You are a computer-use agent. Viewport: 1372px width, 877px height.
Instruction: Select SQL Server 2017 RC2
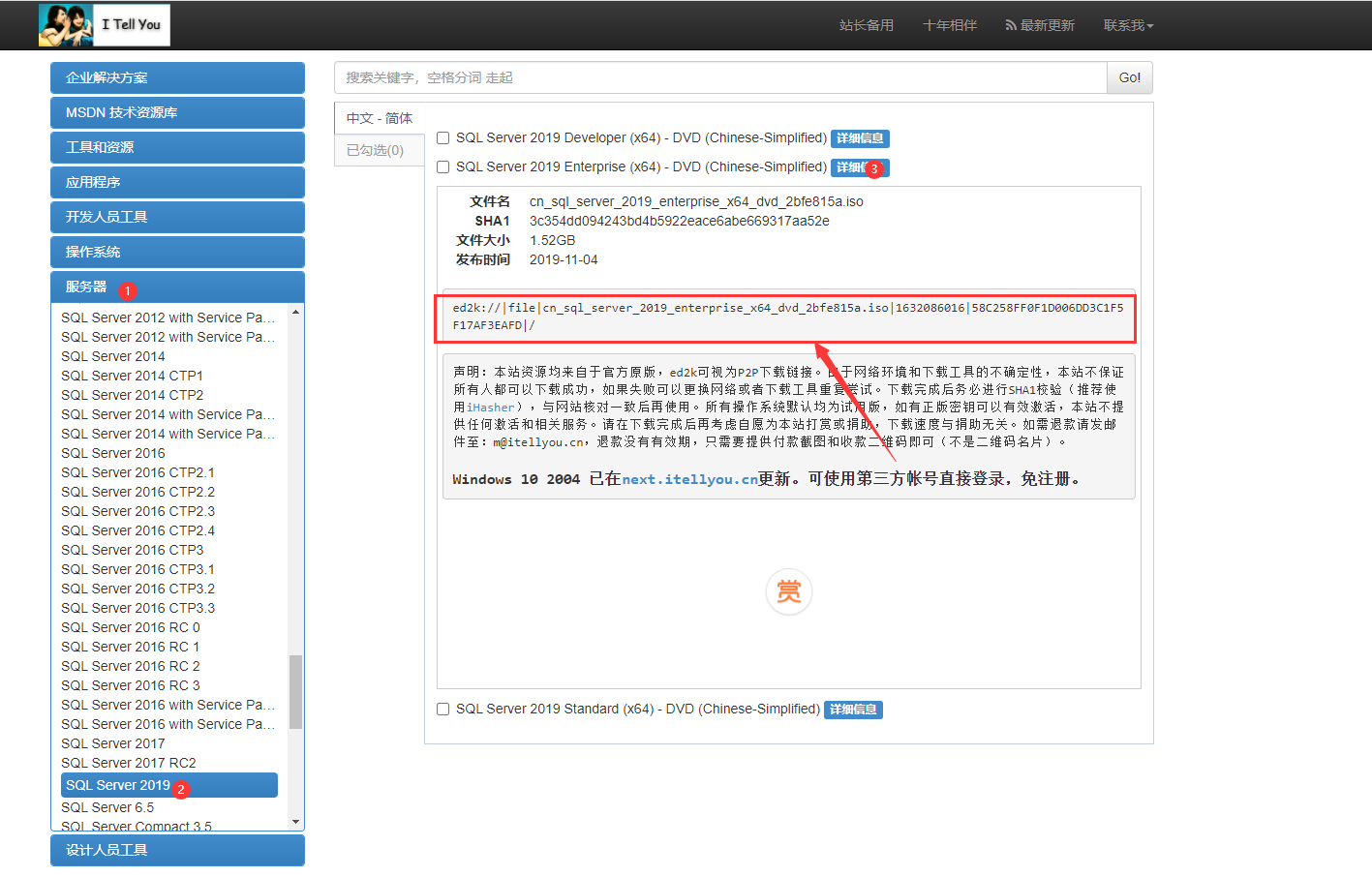[x=129, y=763]
